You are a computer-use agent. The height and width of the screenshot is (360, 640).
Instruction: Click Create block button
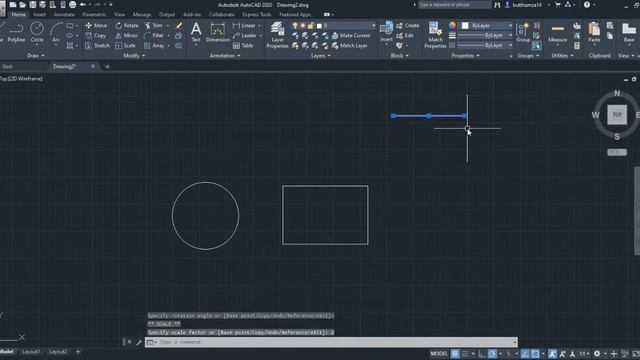coord(407,25)
